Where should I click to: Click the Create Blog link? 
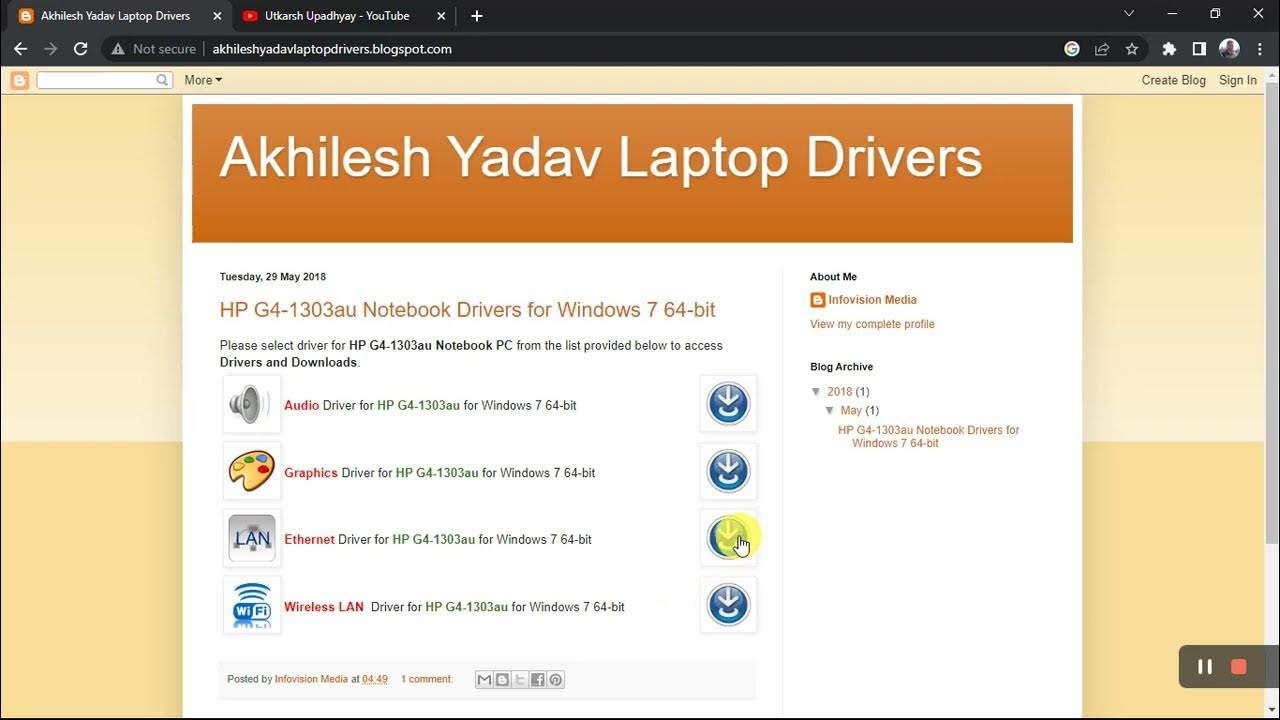pos(1174,80)
